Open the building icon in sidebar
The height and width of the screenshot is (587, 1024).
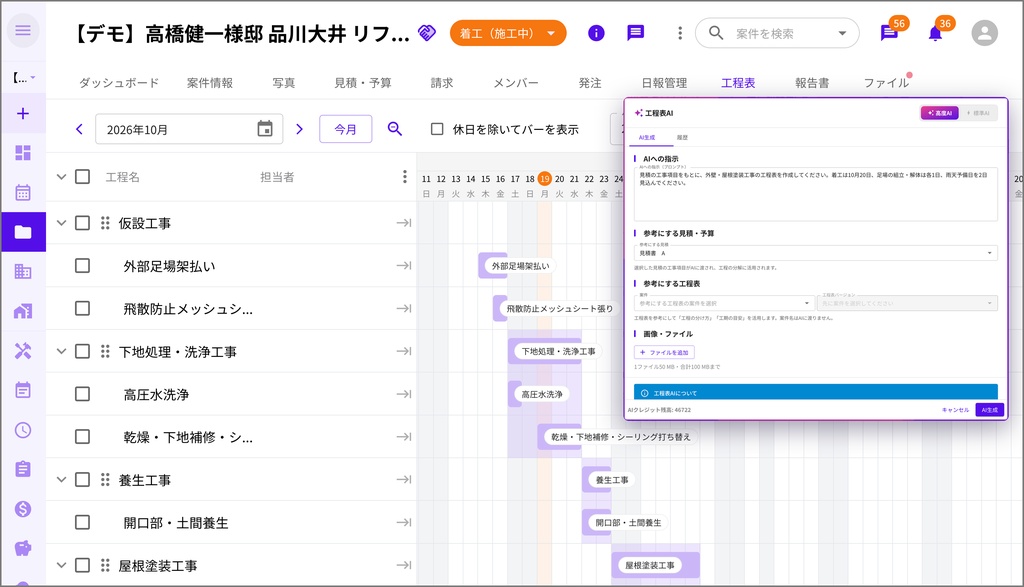[x=23, y=272]
